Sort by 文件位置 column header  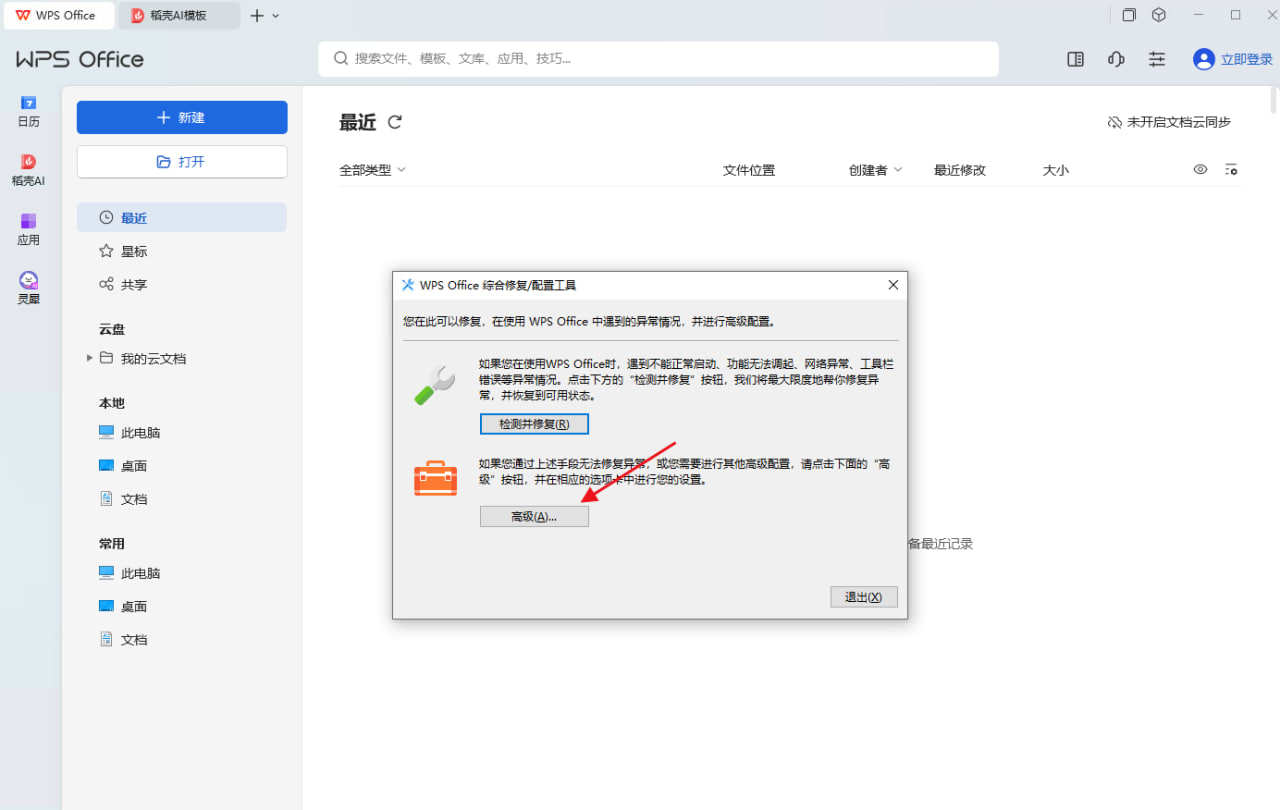click(x=749, y=170)
